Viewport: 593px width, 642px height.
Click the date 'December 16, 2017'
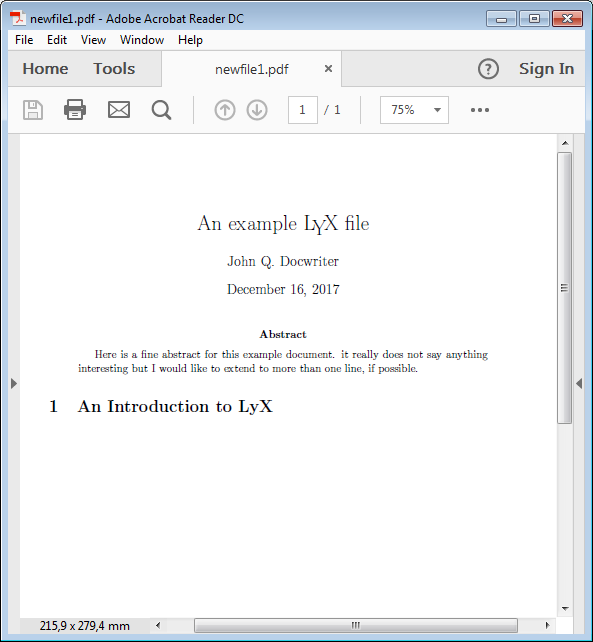pyautogui.click(x=283, y=289)
